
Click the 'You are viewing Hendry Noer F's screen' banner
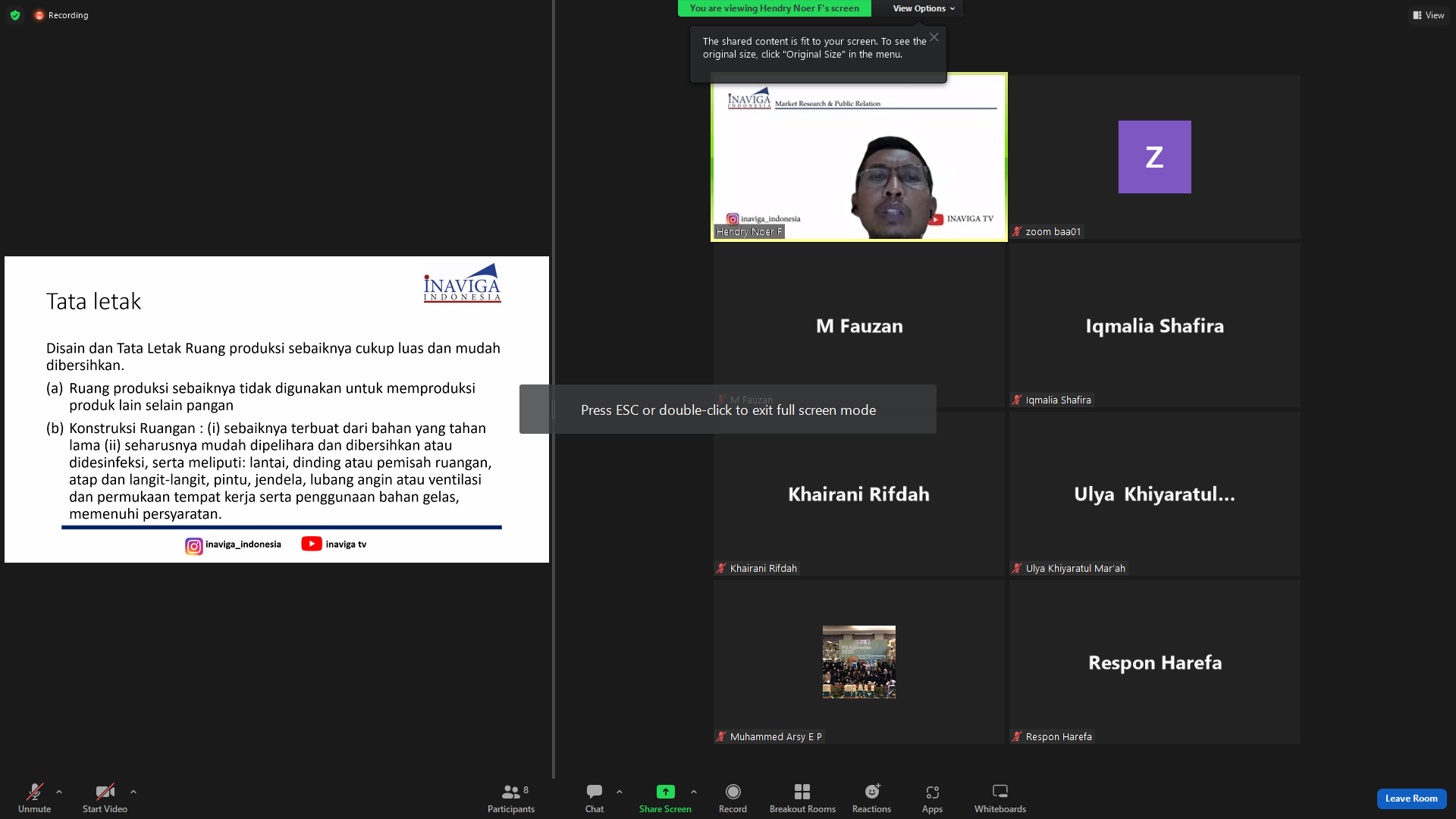(x=774, y=8)
